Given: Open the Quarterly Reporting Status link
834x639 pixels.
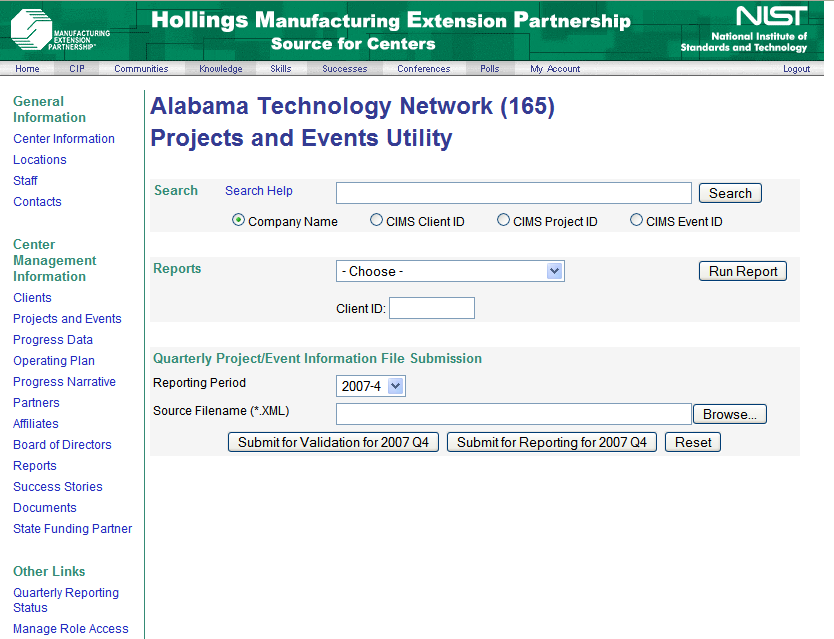Looking at the screenshot, I should [66, 600].
